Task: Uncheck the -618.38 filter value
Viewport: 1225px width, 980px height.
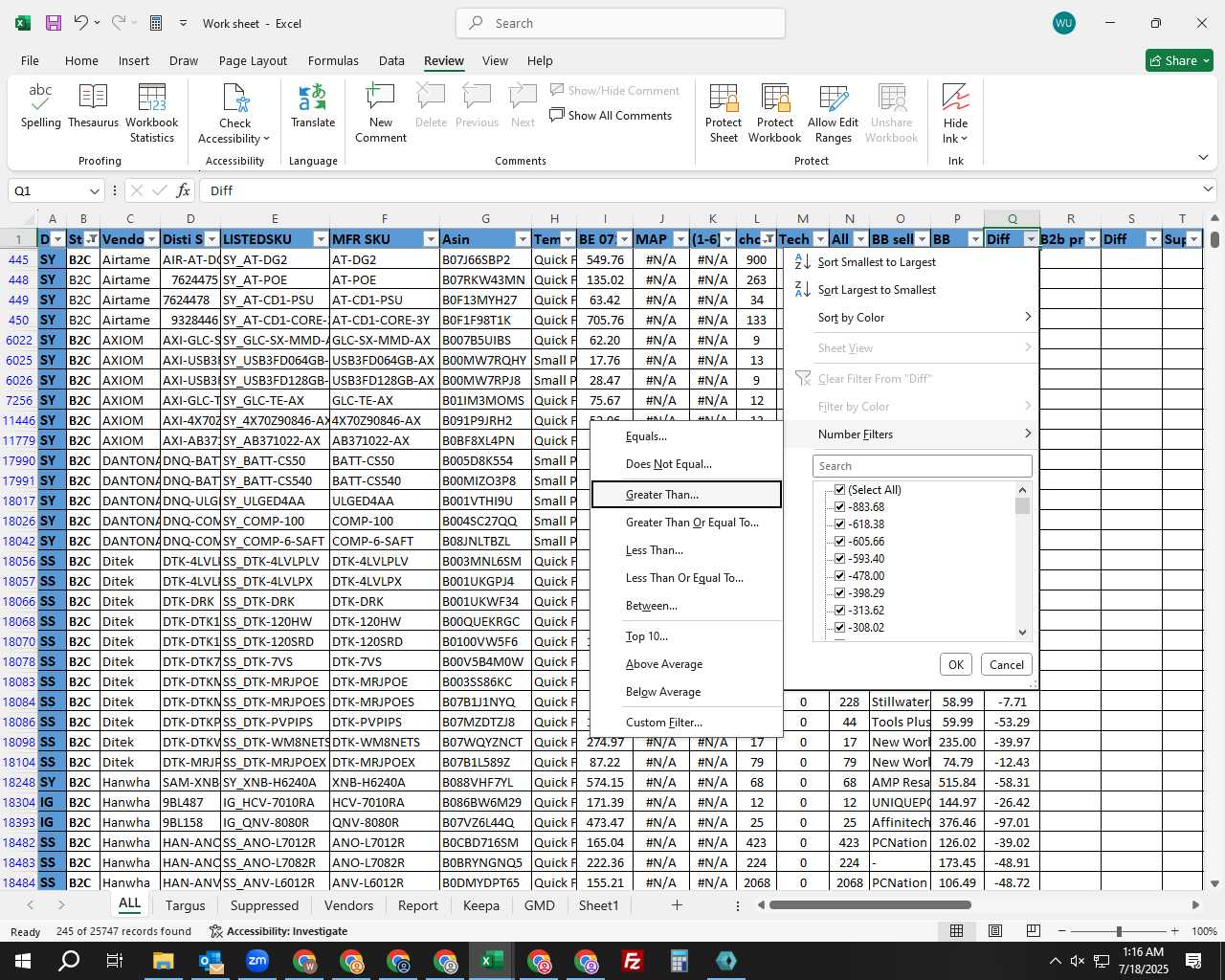Action: coord(839,524)
